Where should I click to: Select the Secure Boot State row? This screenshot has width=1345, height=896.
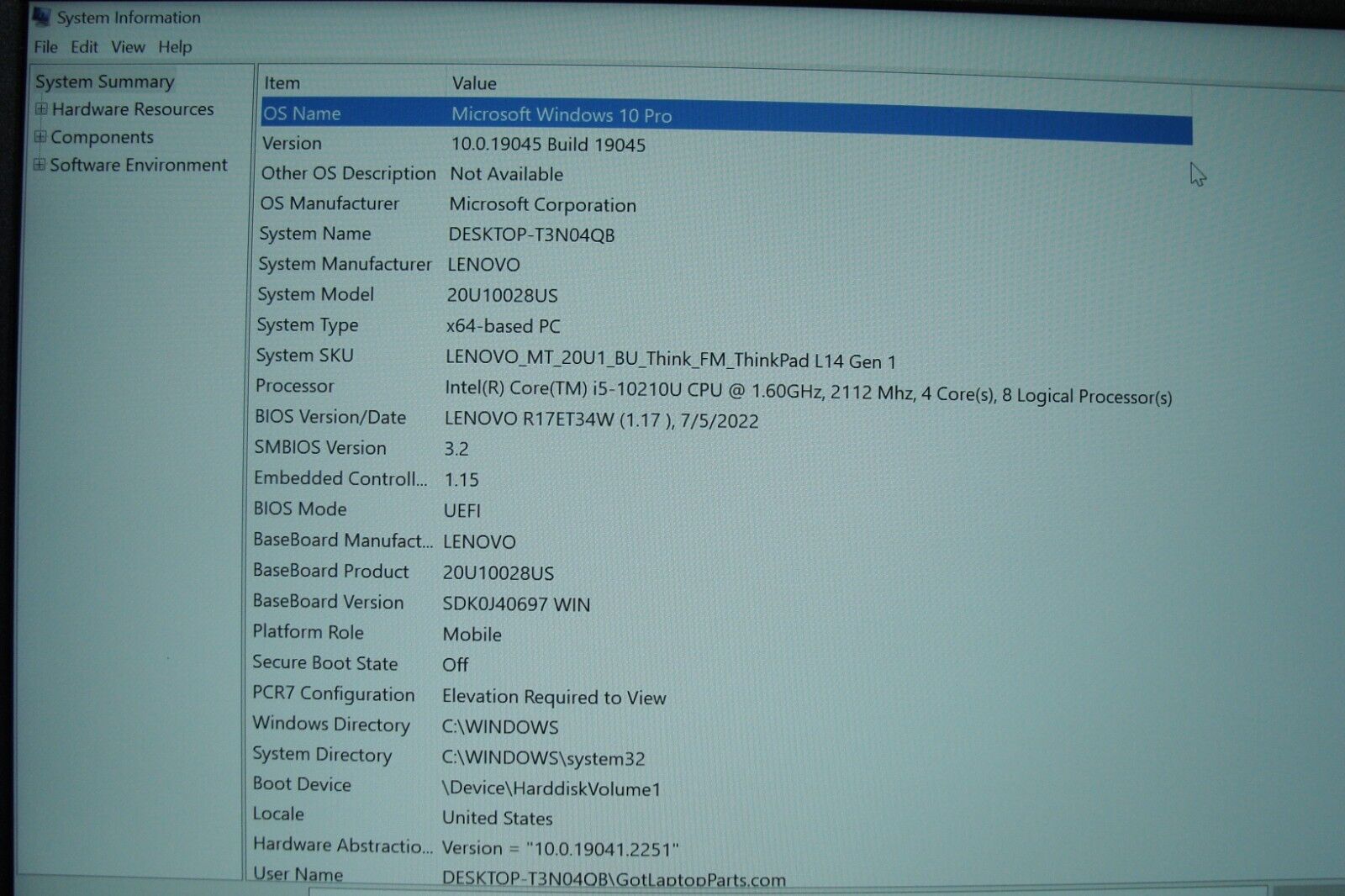point(325,662)
